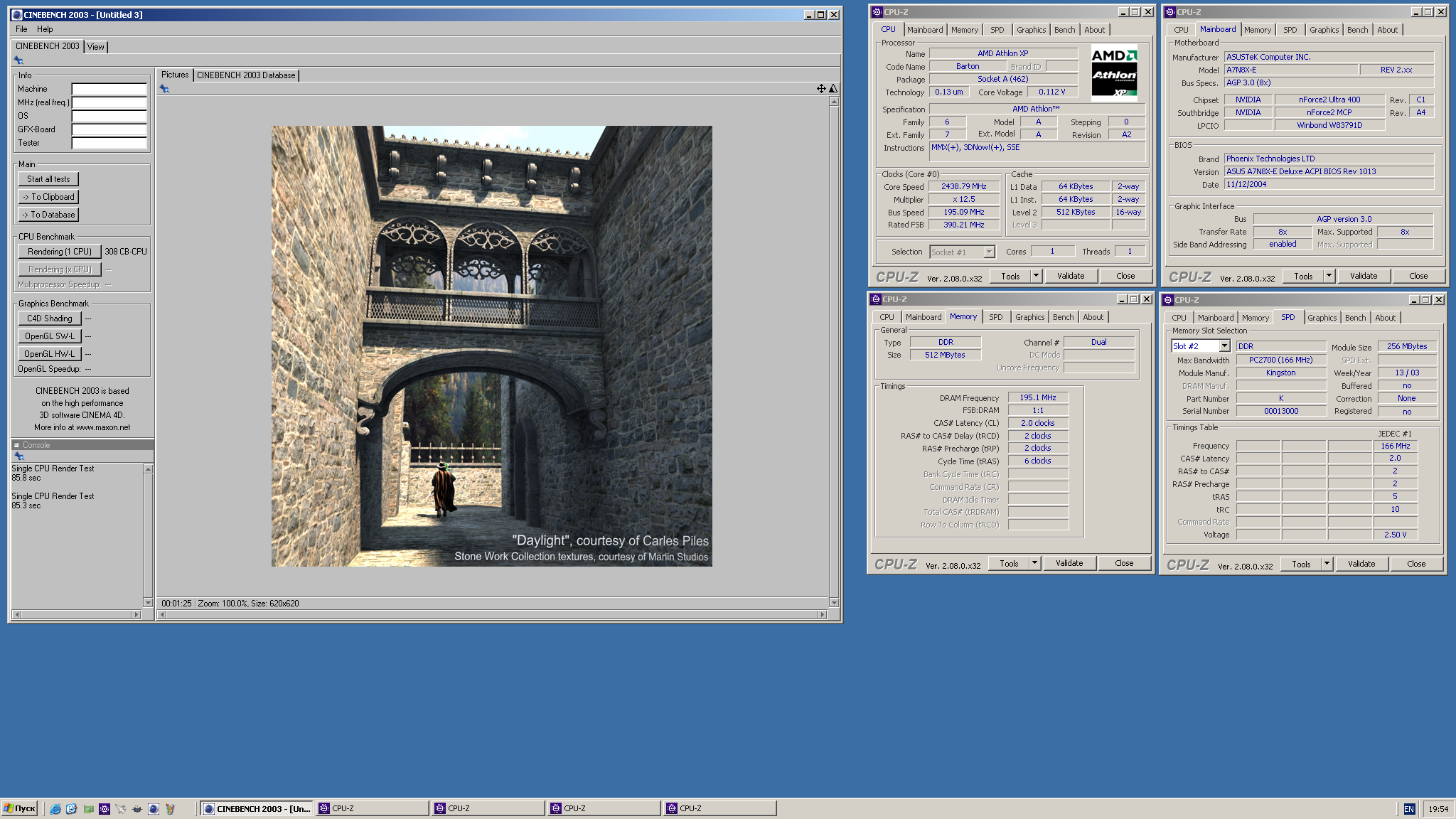The width and height of the screenshot is (1456, 819).
Task: Click the OS input field
Action: (109, 116)
